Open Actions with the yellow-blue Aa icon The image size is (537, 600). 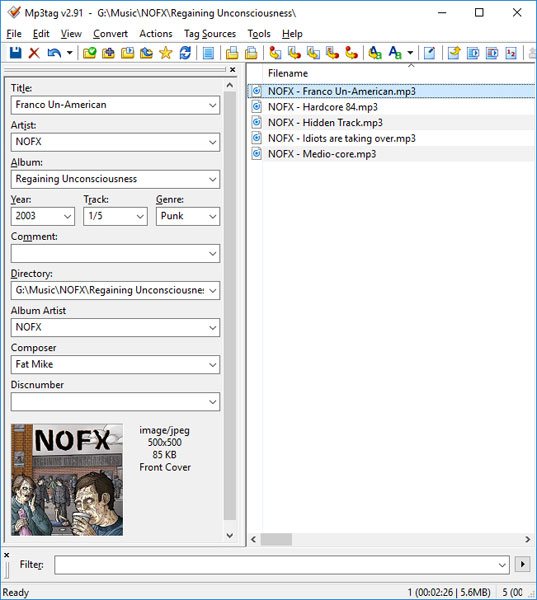tap(375, 53)
